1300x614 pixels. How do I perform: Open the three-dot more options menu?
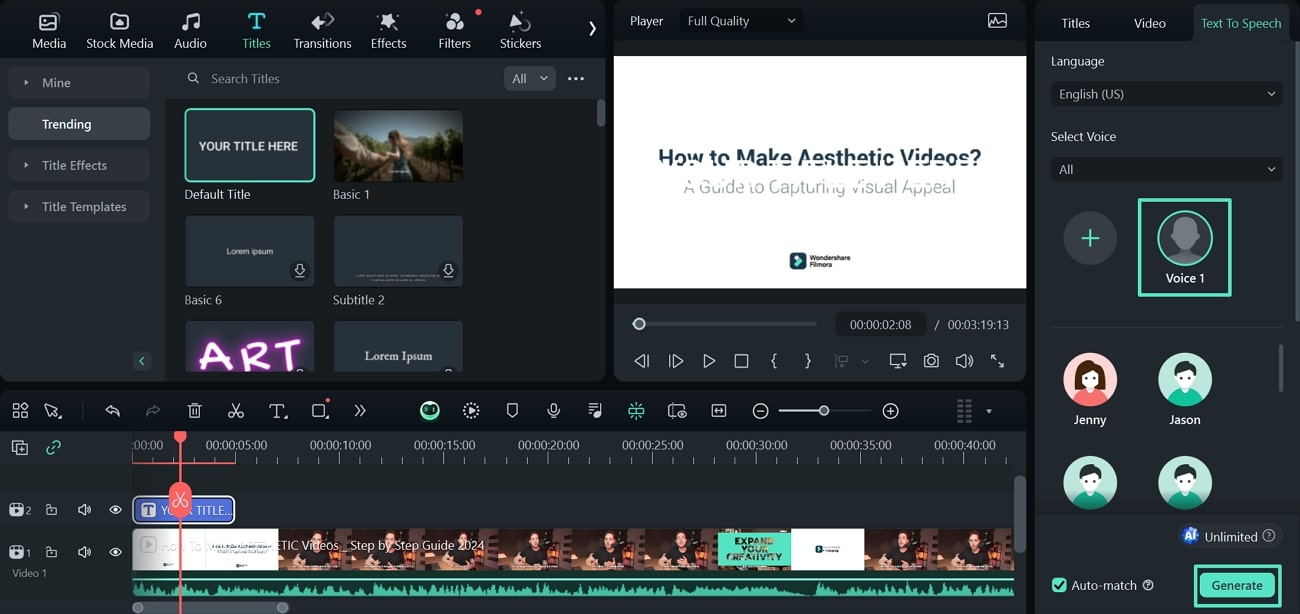tap(576, 78)
